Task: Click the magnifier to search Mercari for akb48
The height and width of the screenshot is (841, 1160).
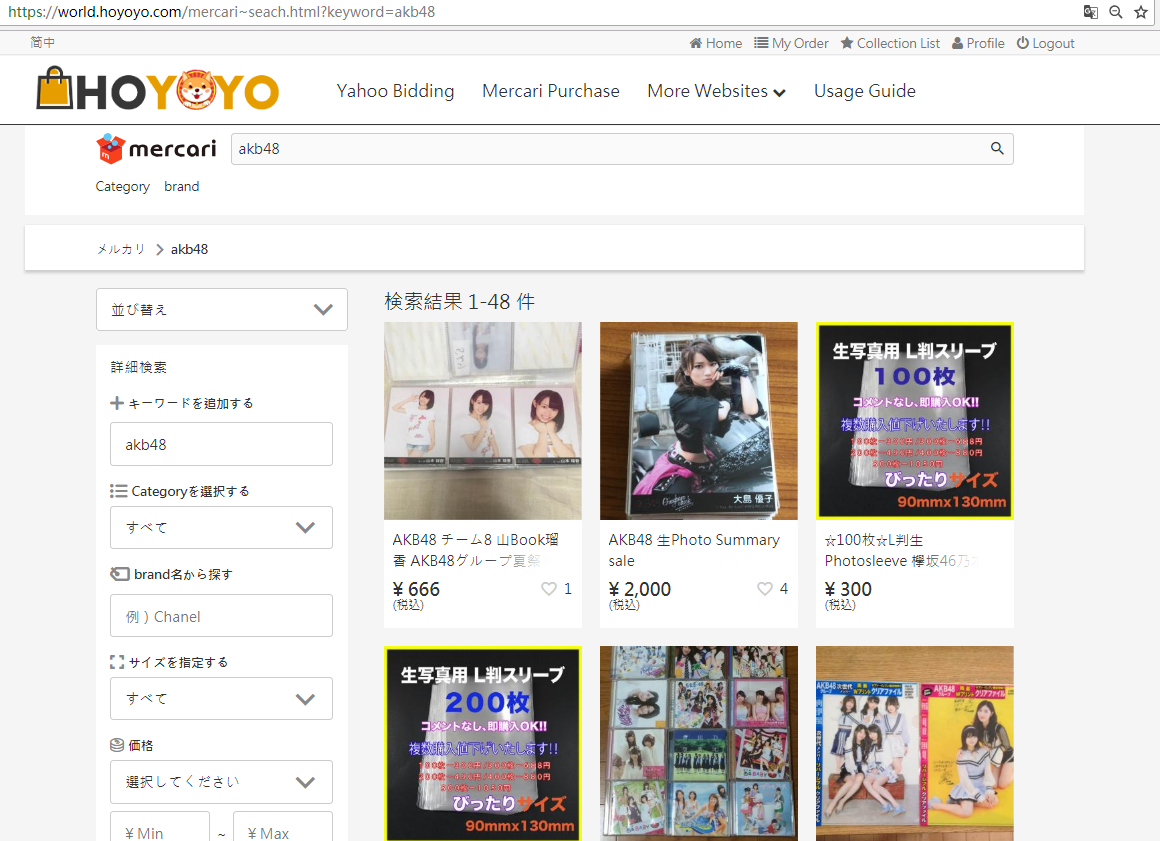Action: [x=997, y=148]
